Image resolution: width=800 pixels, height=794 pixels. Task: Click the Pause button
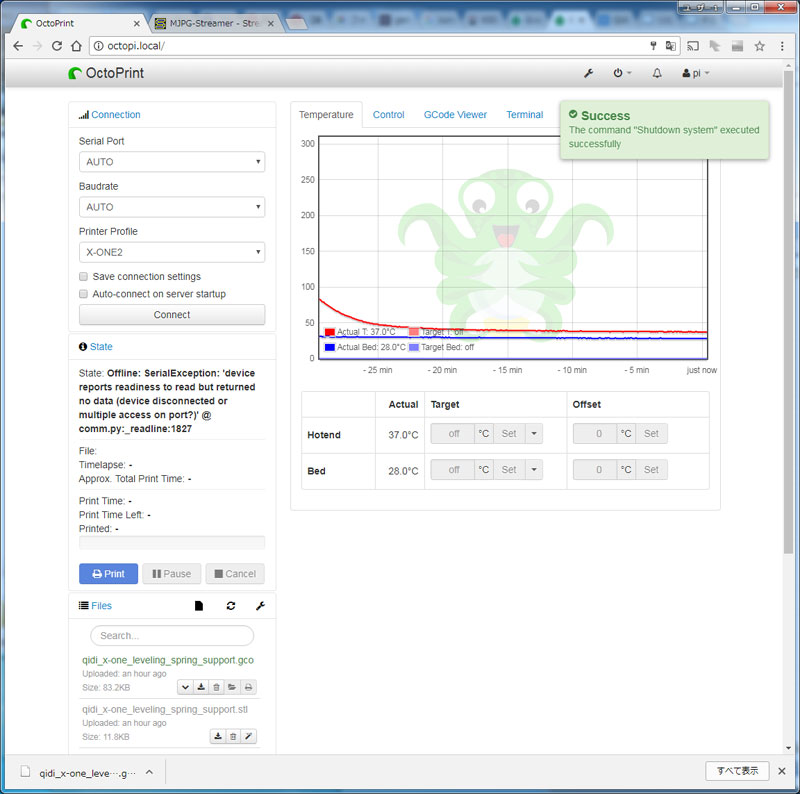[x=171, y=574]
